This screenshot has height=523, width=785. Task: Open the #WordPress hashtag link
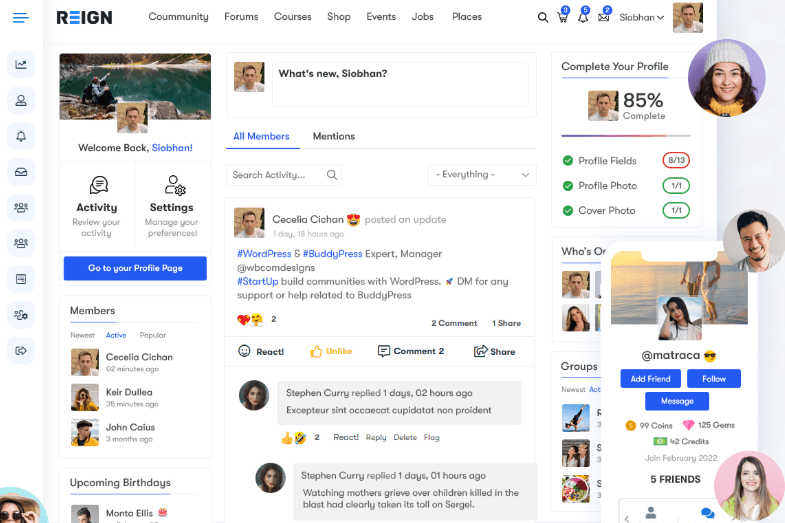point(264,254)
